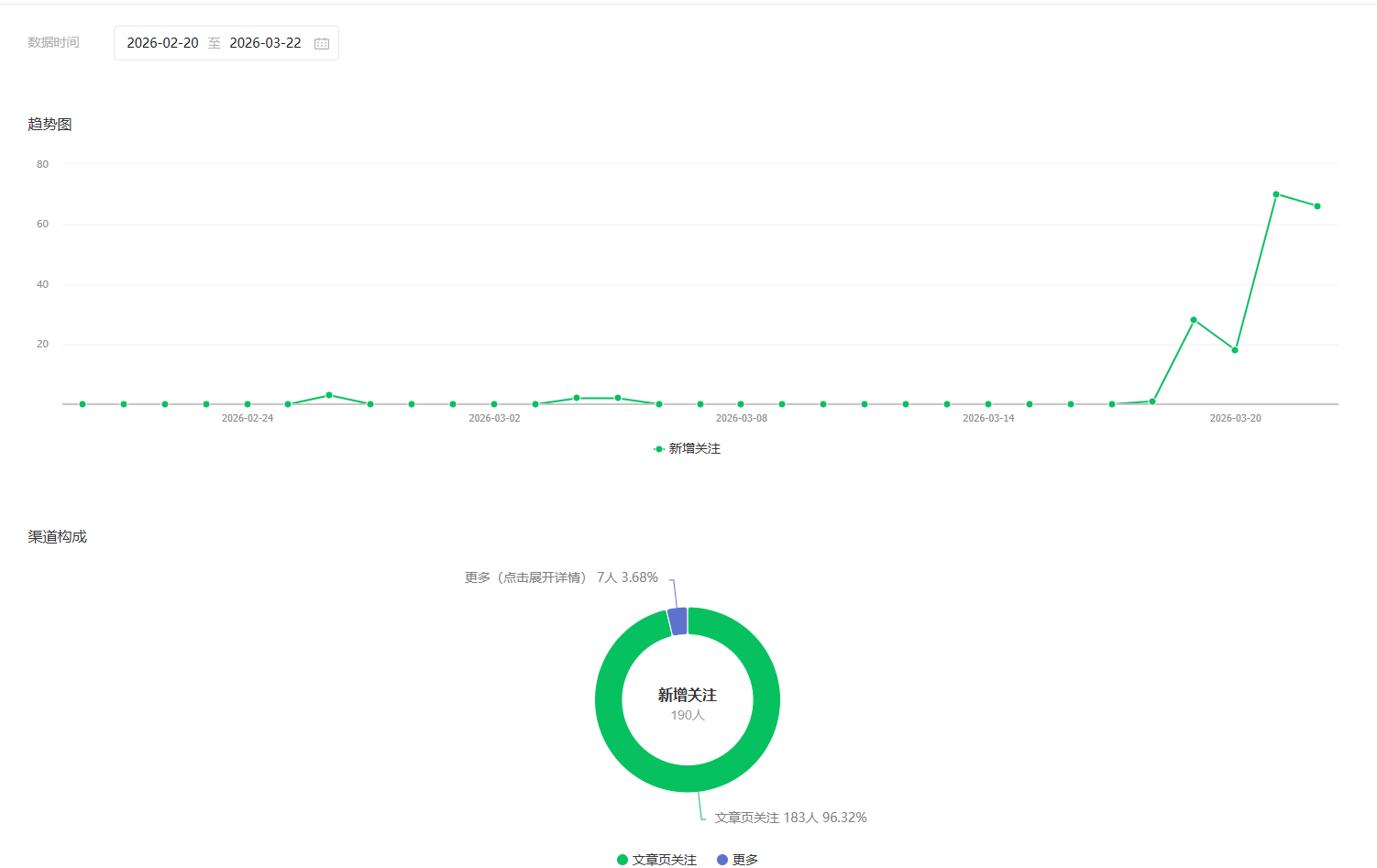Click the 2026-02-24 x-axis label
This screenshot has width=1377, height=868.
[248, 418]
